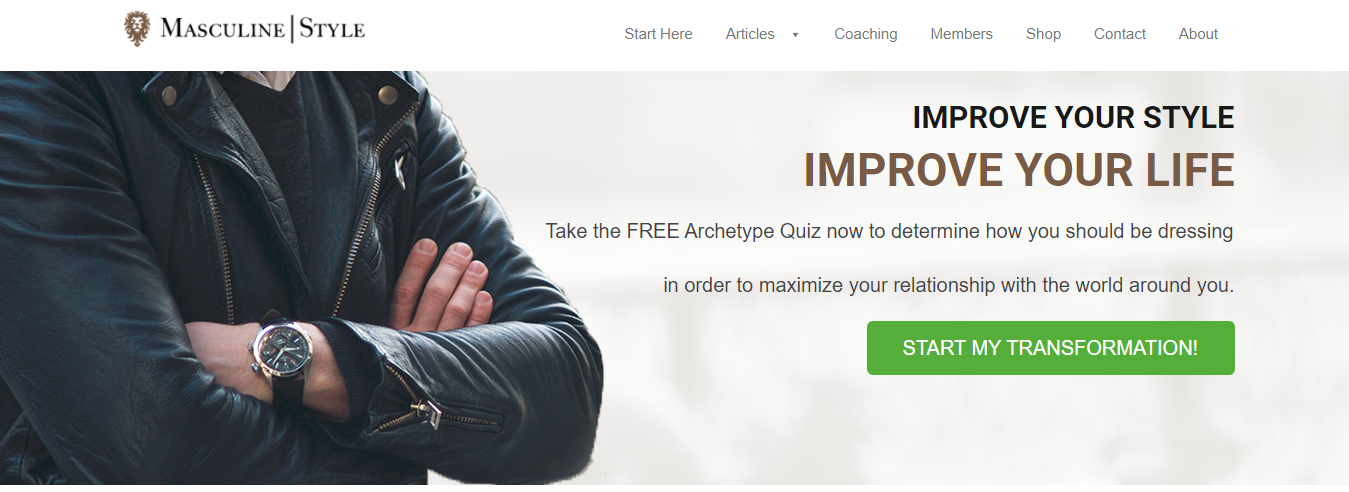1349x492 pixels.
Task: Click the crossed hand in the photo
Action: pyautogui.click(x=442, y=284)
